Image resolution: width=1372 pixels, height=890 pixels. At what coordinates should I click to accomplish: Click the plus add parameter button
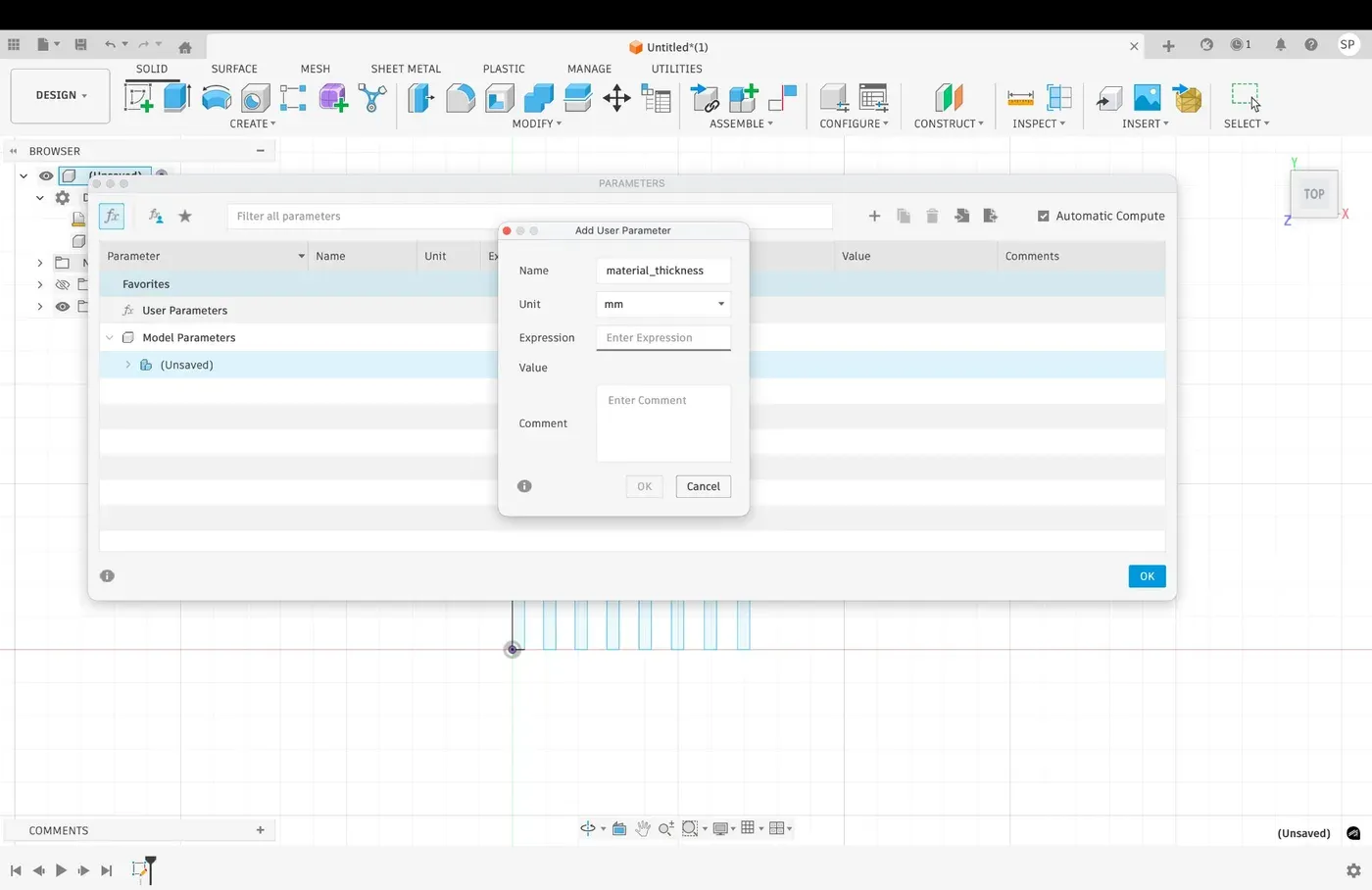tap(874, 216)
